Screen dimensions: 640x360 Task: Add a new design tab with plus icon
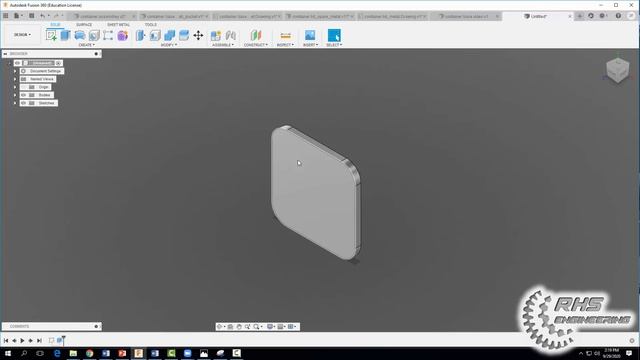click(580, 16)
